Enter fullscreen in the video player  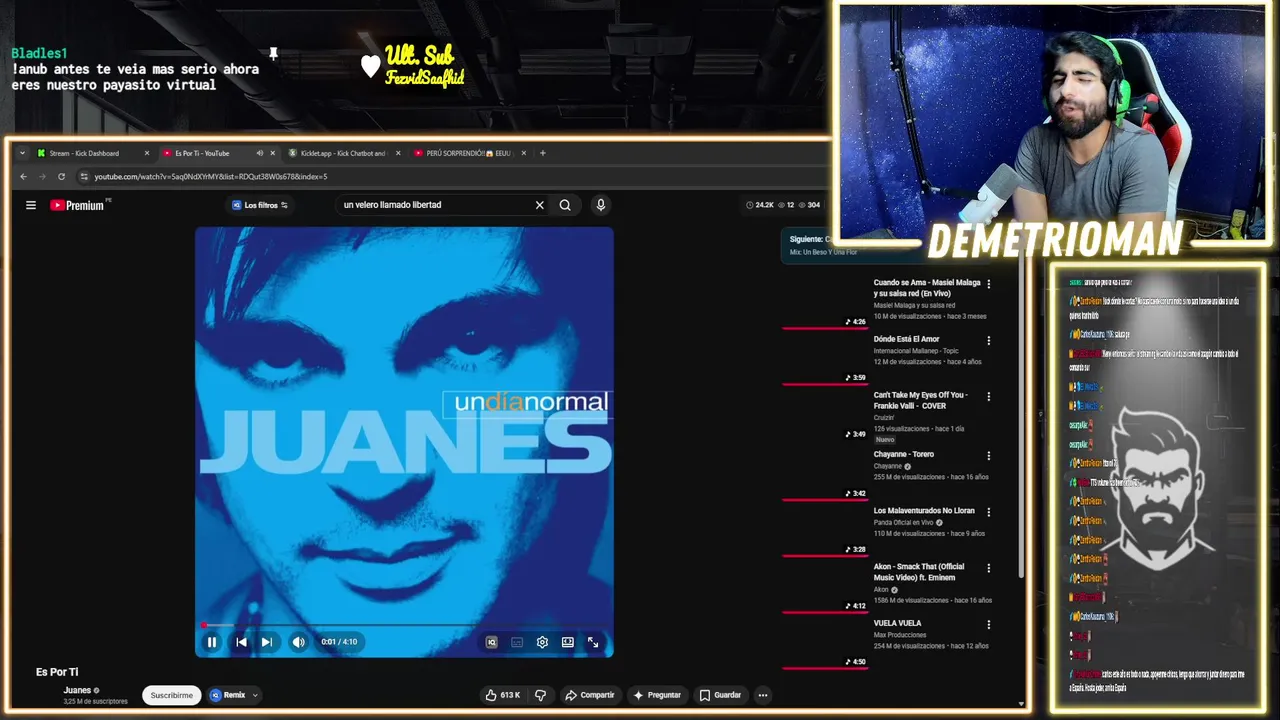click(593, 642)
